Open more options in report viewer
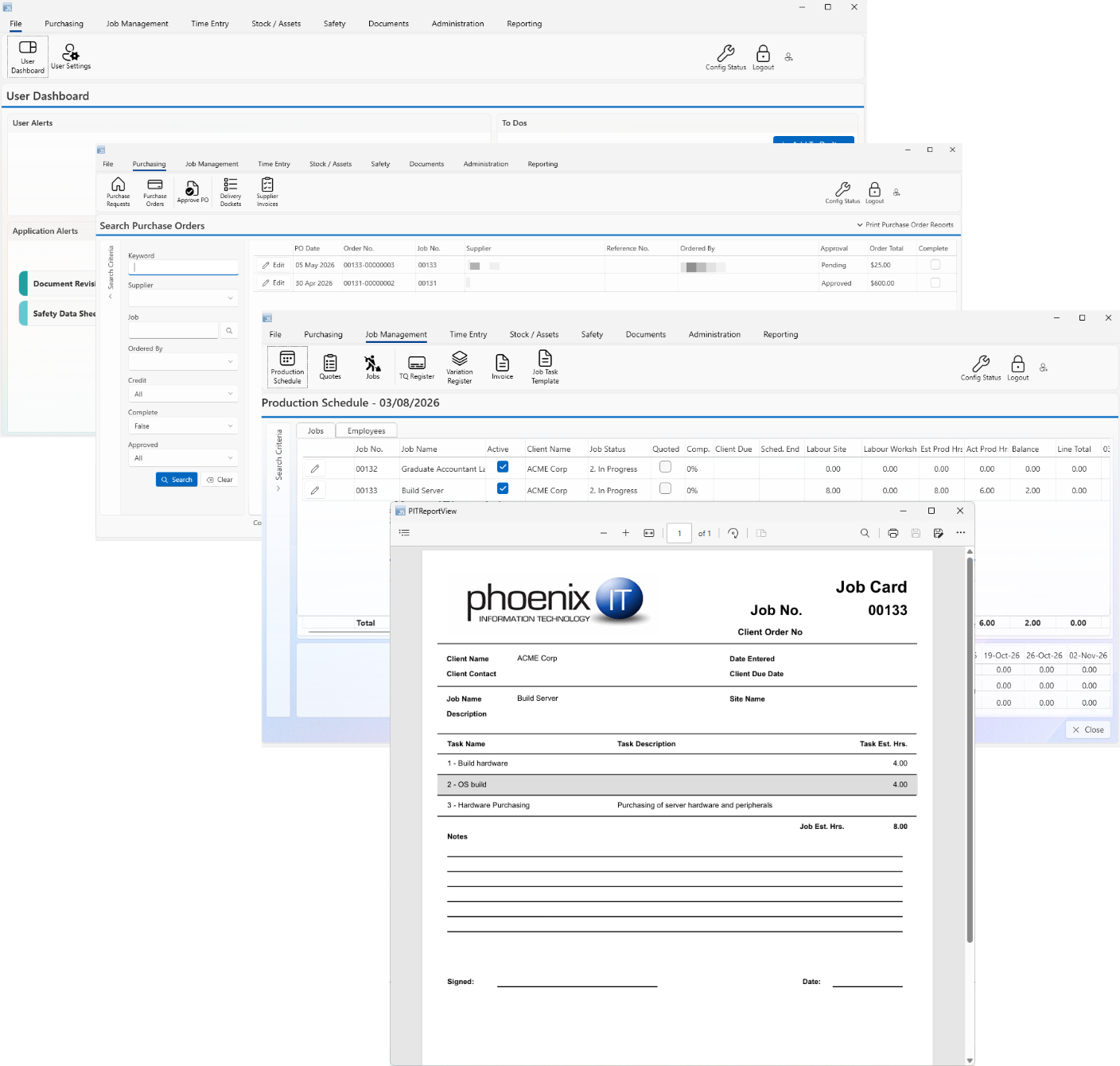Image resolution: width=1120 pixels, height=1066 pixels. [x=961, y=533]
